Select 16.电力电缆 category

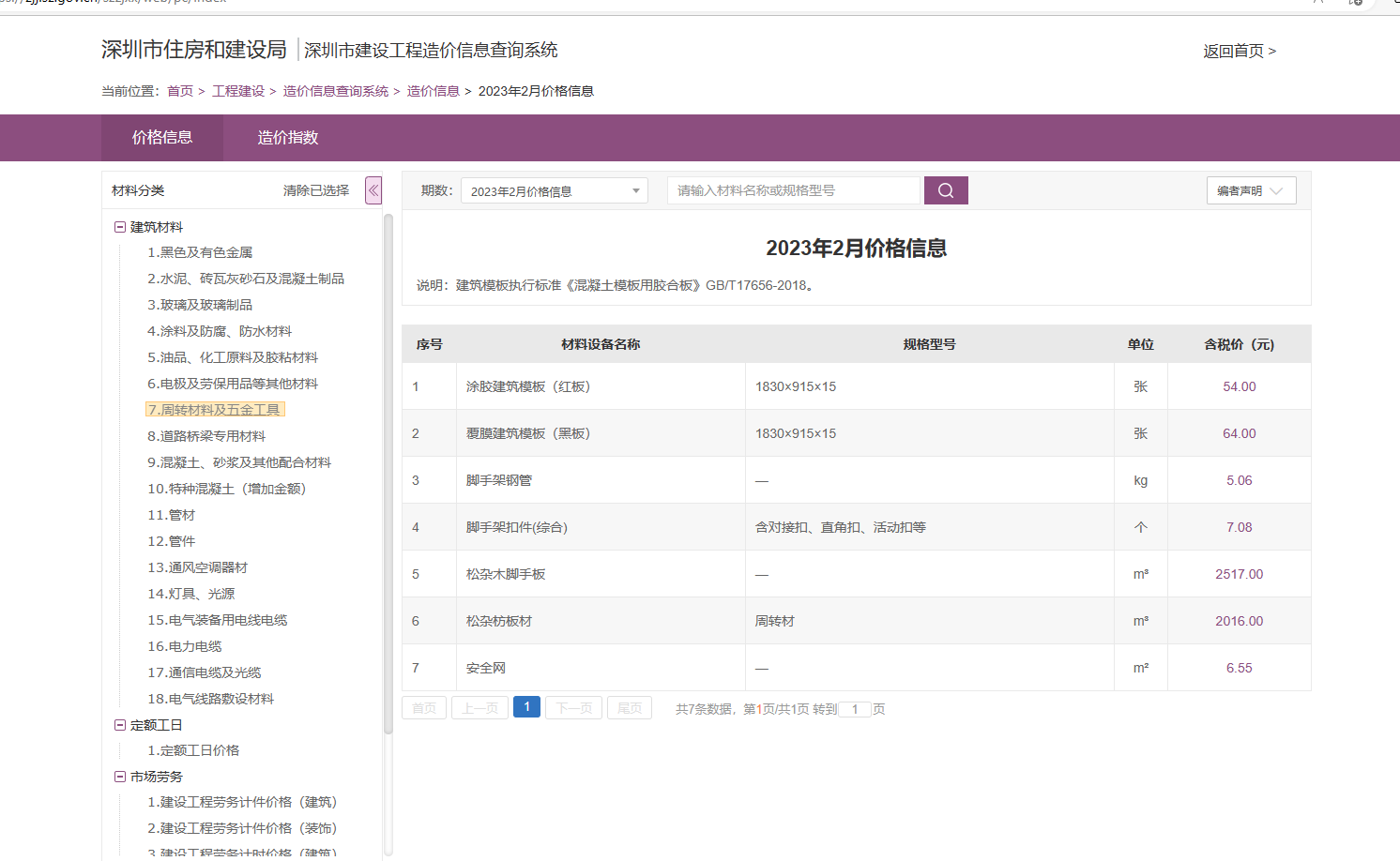pyautogui.click(x=185, y=646)
